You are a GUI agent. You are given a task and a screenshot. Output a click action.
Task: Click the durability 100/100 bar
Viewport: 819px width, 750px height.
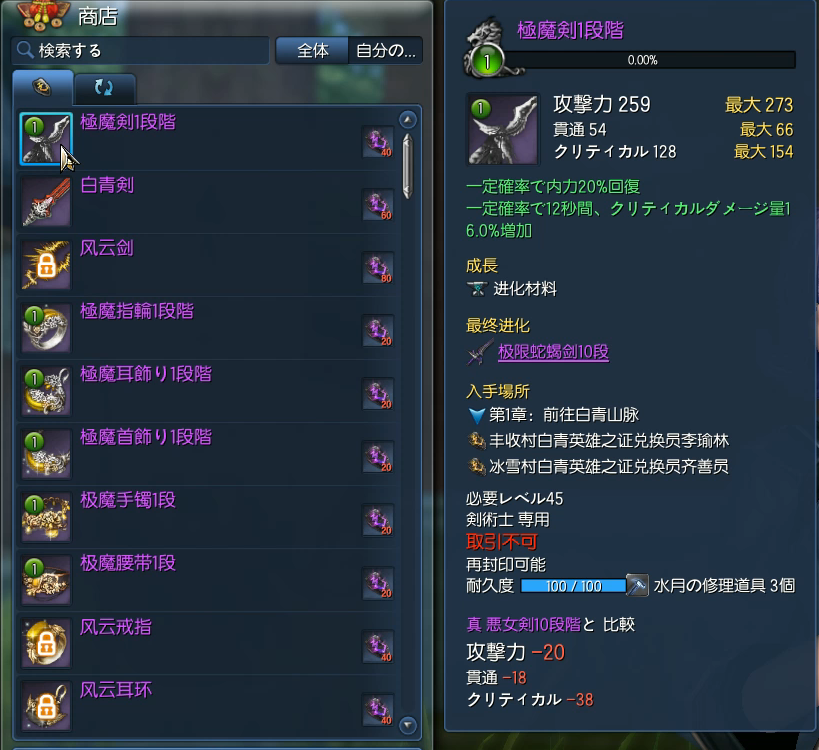(574, 586)
